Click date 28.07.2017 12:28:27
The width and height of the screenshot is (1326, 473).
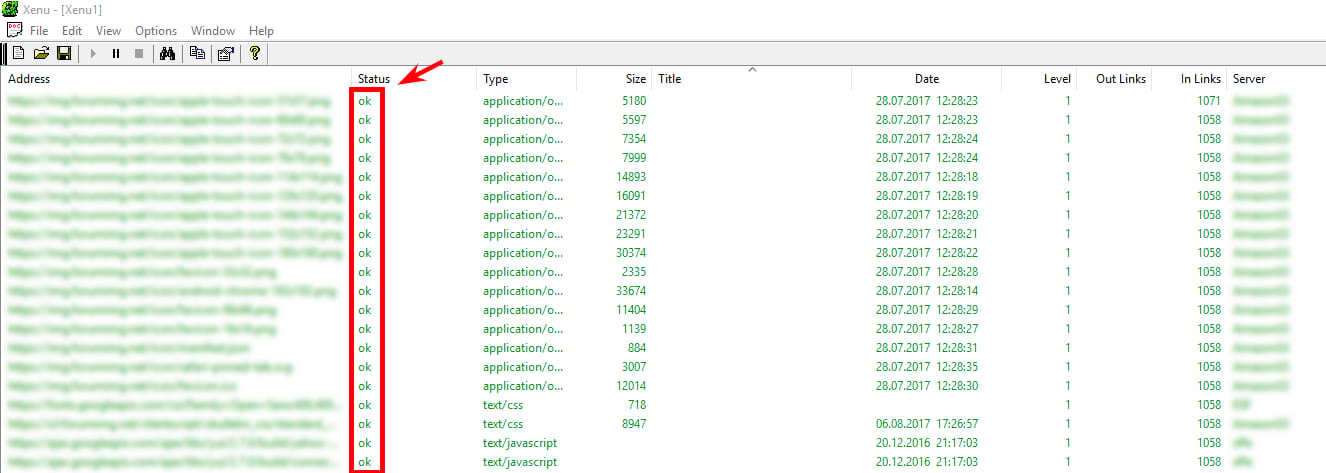[x=926, y=329]
